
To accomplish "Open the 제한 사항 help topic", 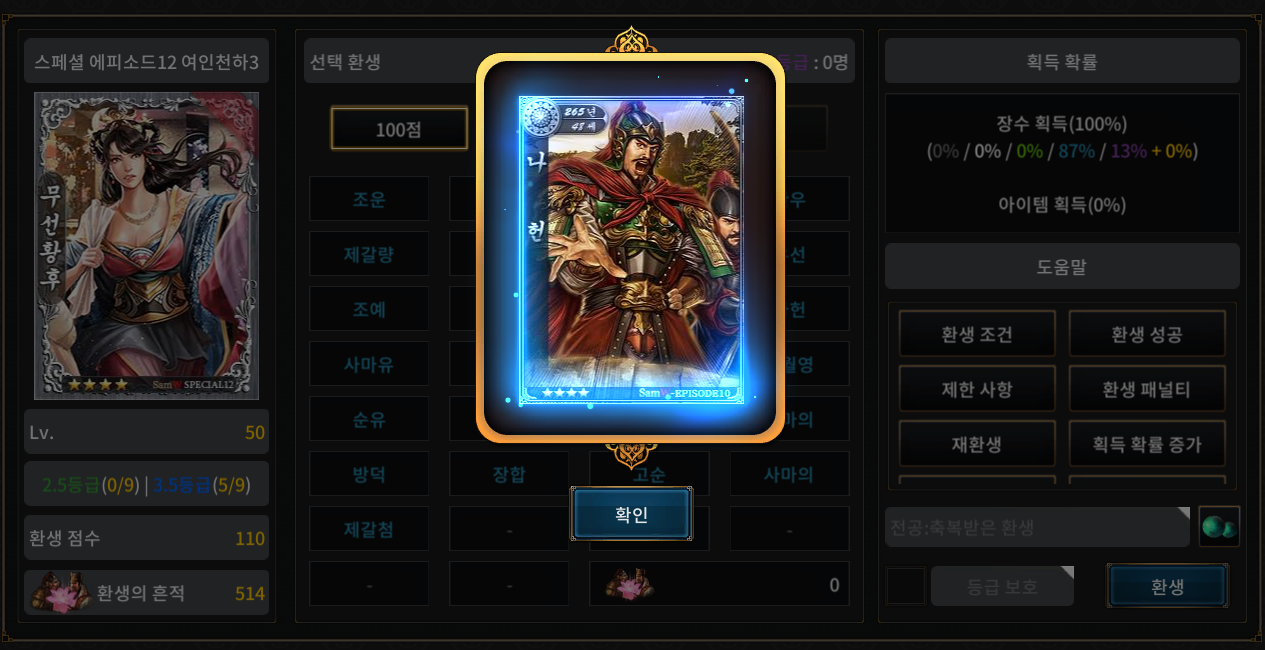I will [x=977, y=389].
